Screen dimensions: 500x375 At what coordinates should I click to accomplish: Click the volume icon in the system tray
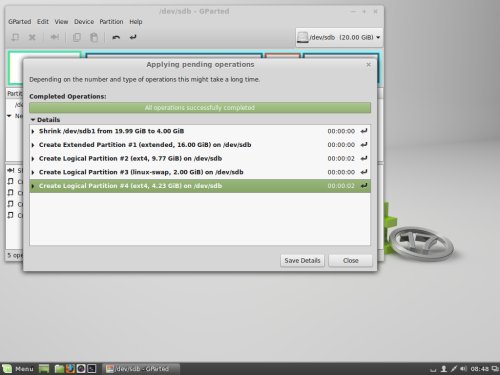(x=463, y=369)
